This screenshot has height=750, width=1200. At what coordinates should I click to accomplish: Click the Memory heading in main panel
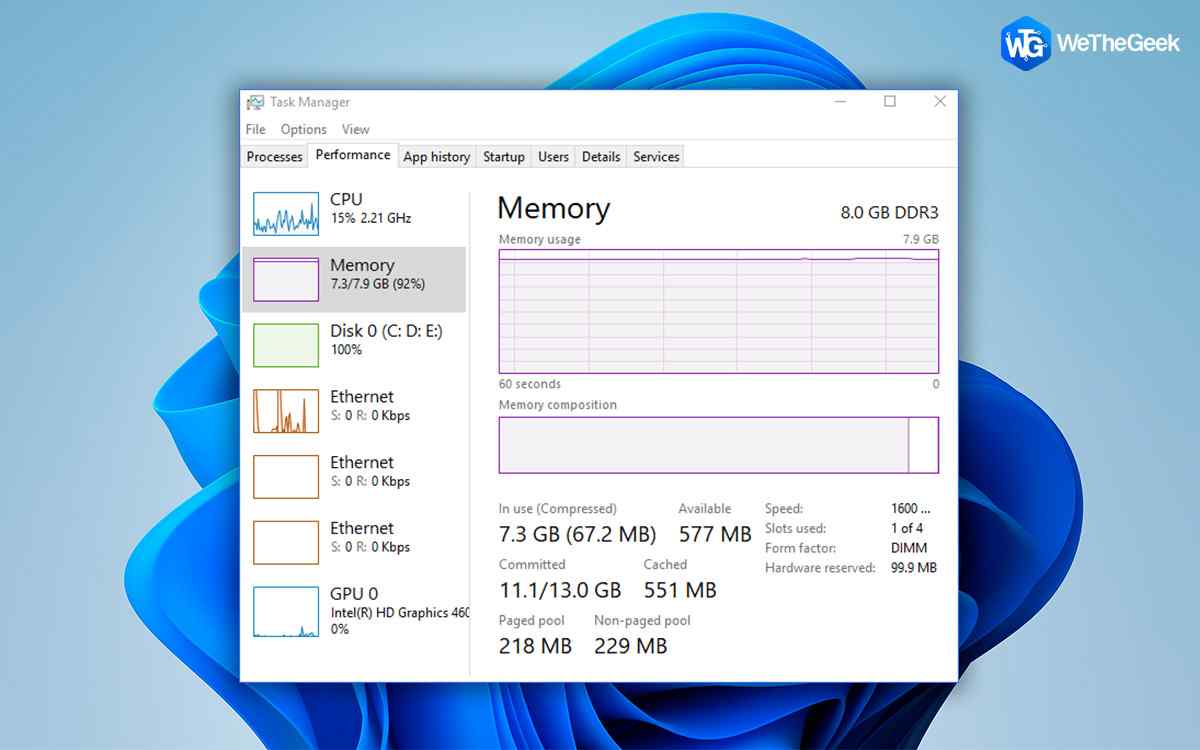coord(553,208)
